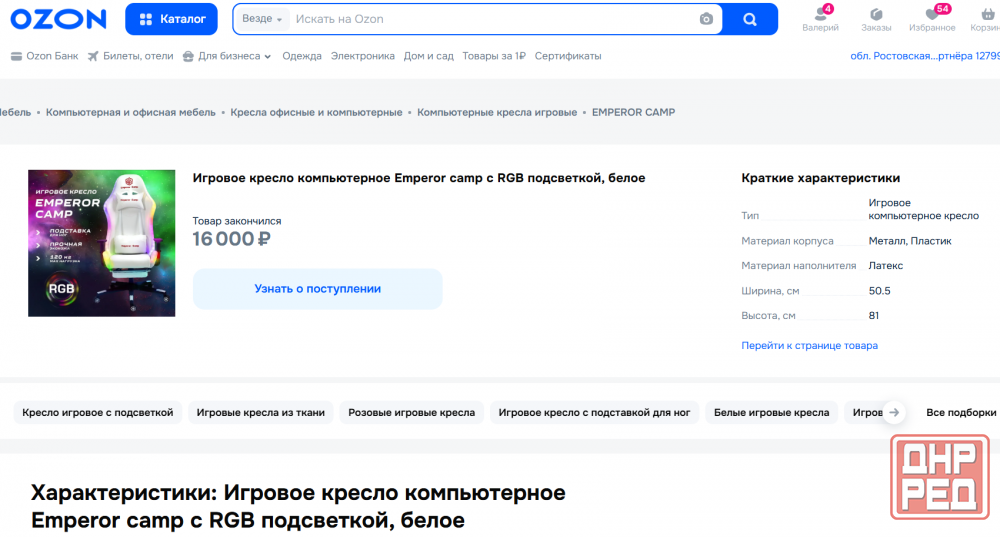Open 'Билеты, отели' section

(x=130, y=56)
